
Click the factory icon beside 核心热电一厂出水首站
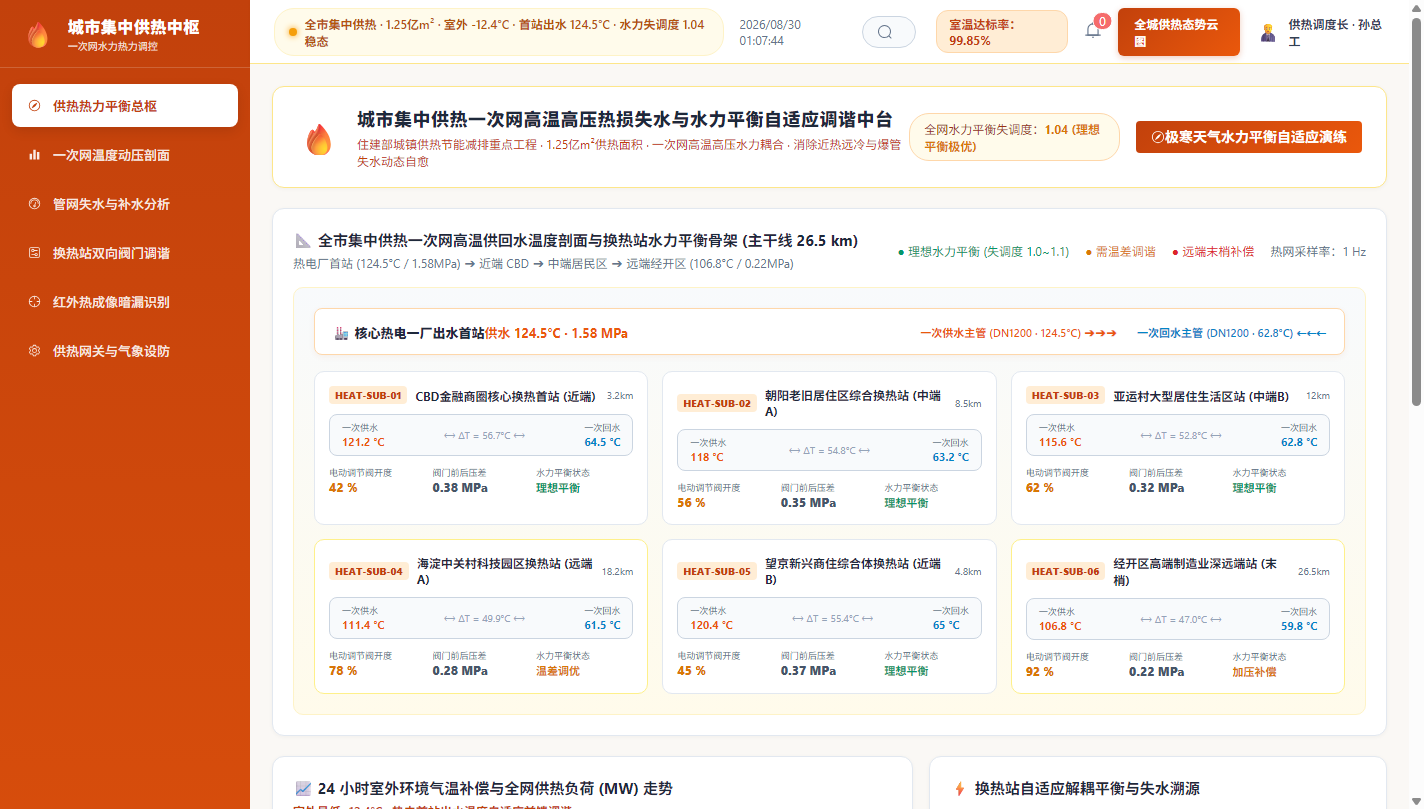tap(341, 333)
